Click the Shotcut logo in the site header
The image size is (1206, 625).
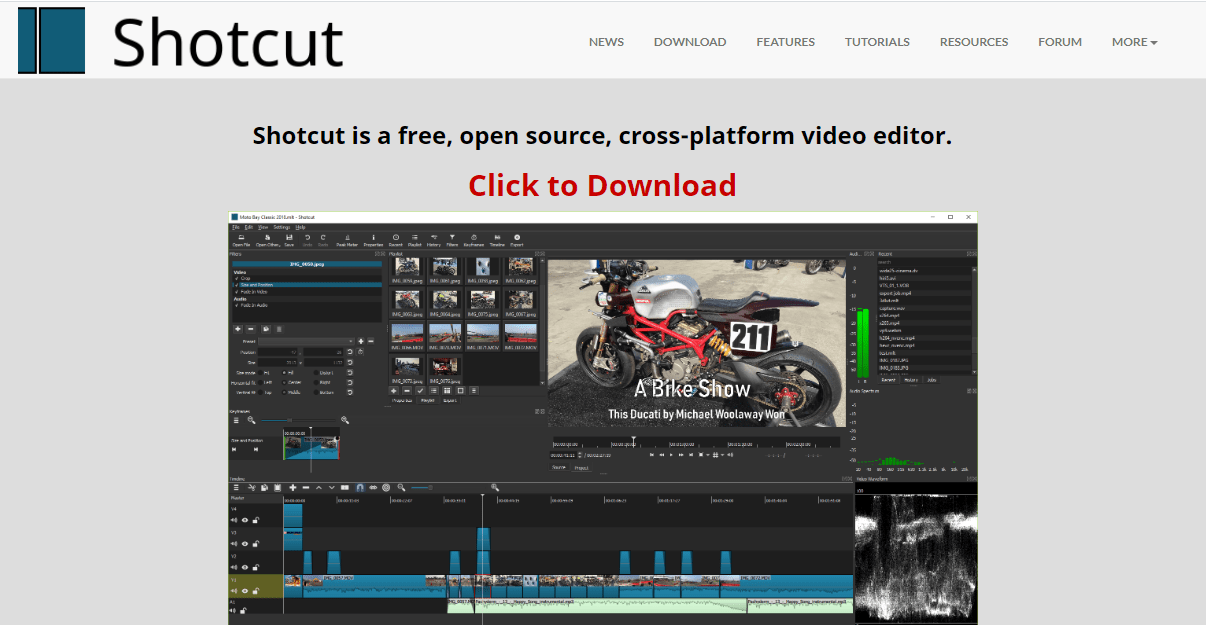coord(180,42)
